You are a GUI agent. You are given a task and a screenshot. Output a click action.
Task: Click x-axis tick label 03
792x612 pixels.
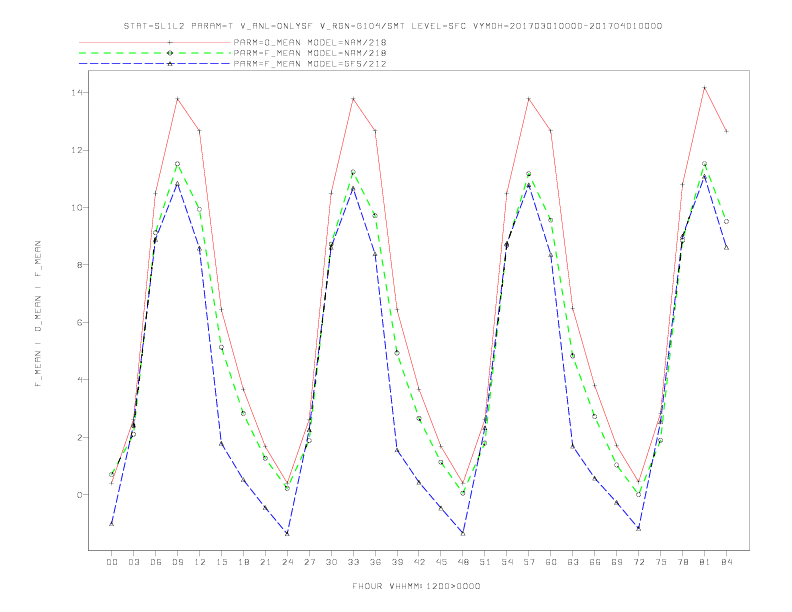tap(133, 562)
